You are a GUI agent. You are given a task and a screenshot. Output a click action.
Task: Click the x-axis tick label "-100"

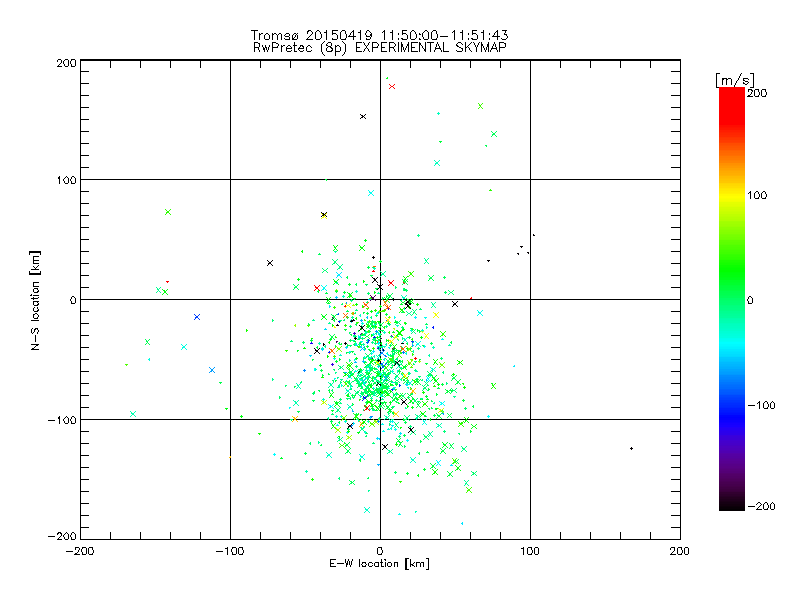(230, 551)
